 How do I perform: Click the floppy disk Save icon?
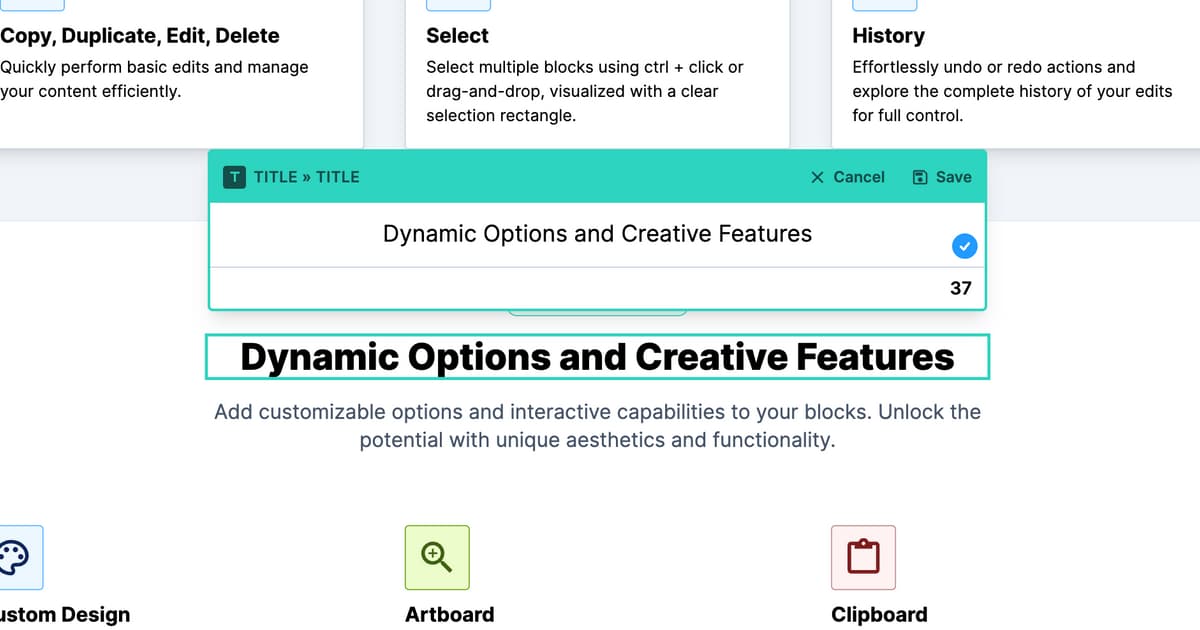coord(920,177)
